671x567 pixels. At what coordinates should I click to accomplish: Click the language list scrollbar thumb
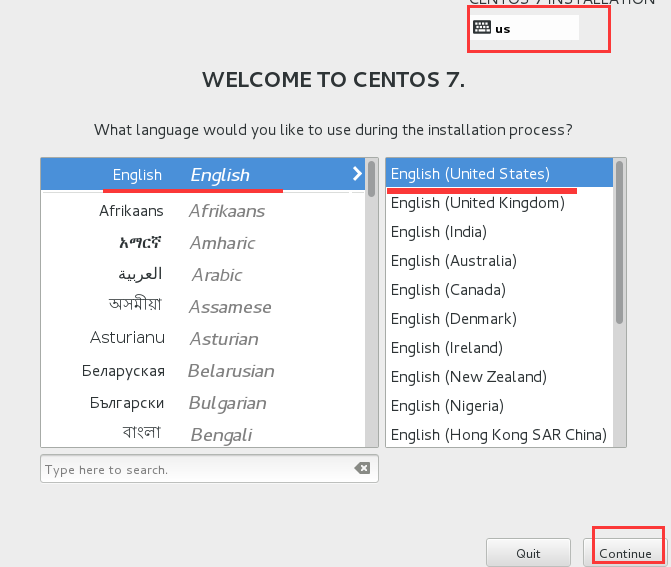tap(371, 178)
